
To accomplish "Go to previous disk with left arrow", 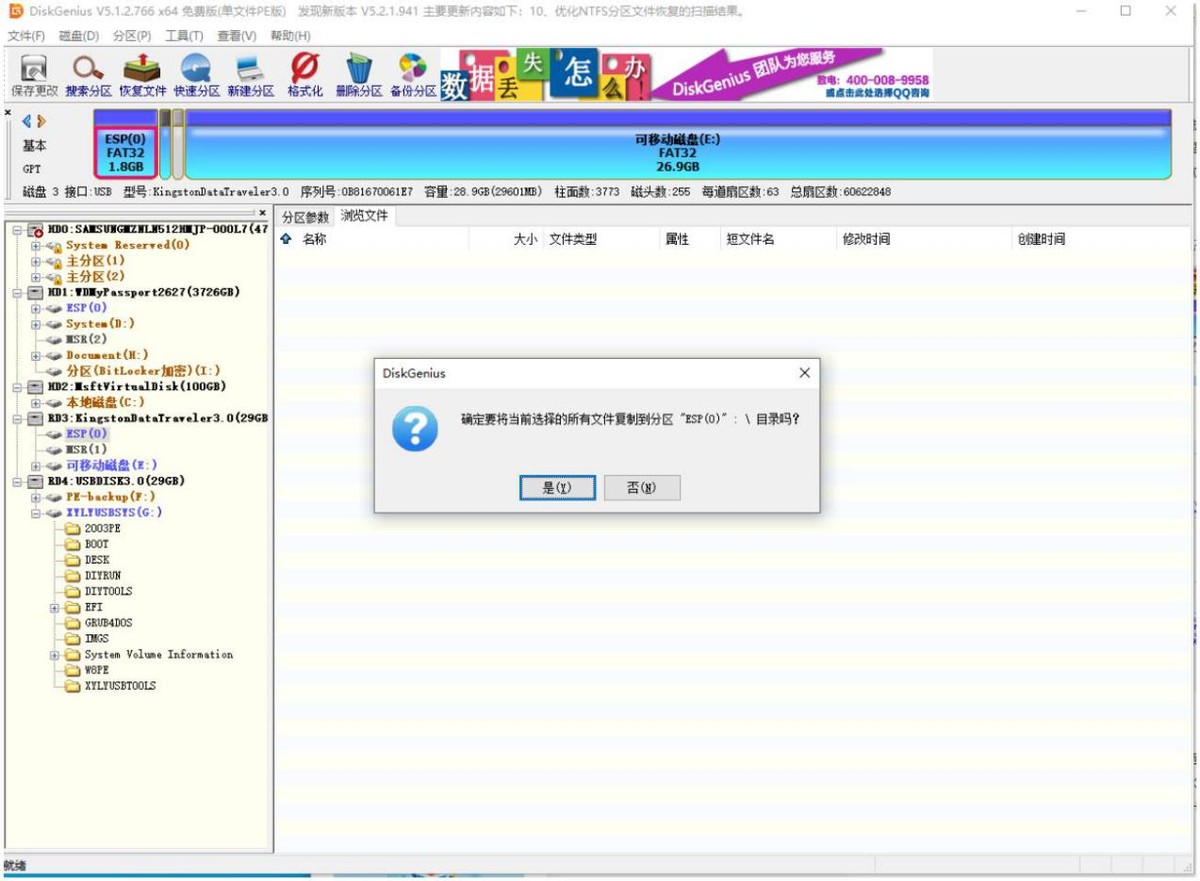I will coord(26,122).
